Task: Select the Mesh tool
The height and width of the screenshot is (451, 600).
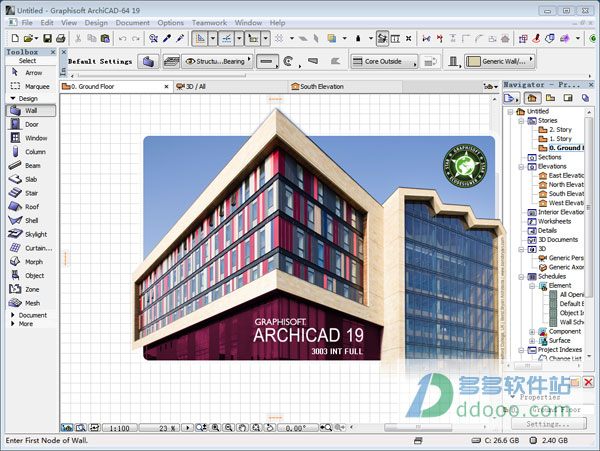Action: 31,303
